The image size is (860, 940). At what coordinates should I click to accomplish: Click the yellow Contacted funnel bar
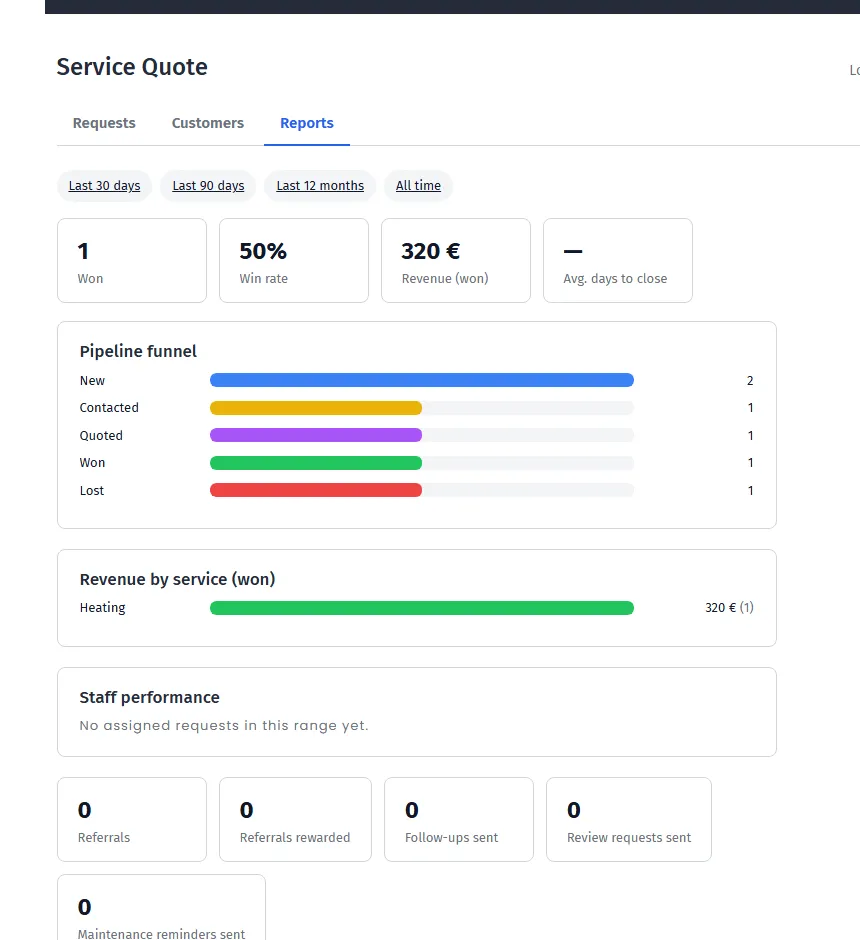[x=316, y=408]
